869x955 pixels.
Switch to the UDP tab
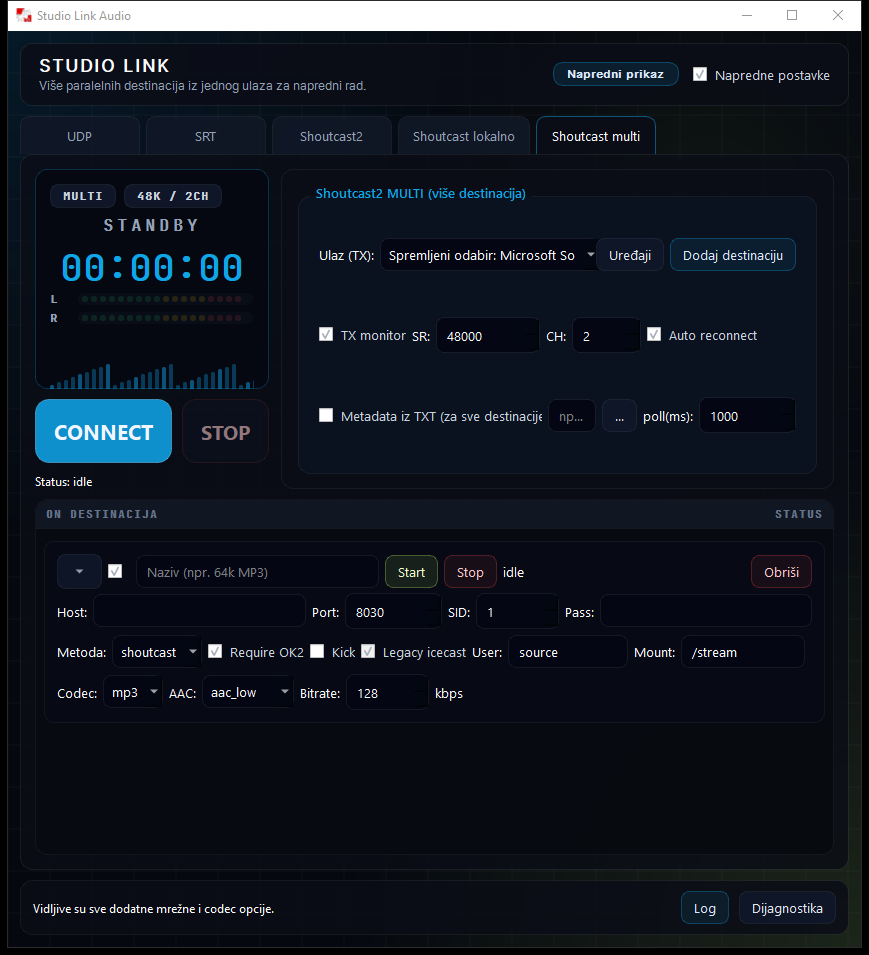[80, 136]
